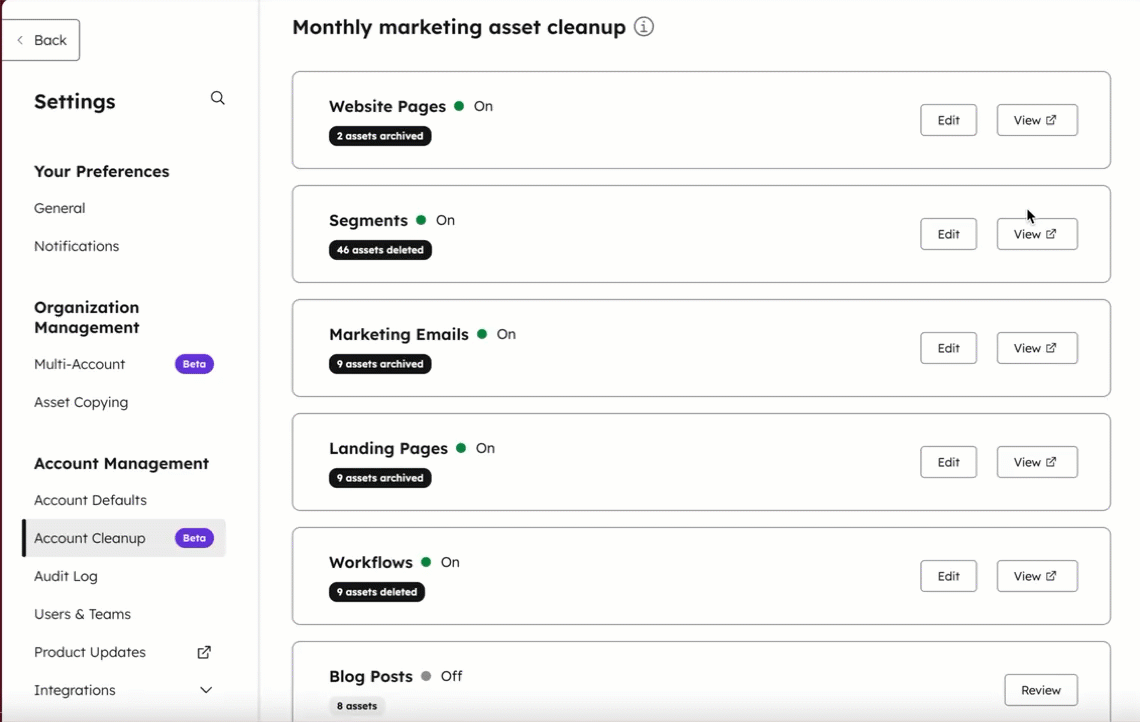Click the external link icon on Website Pages View button
Image resolution: width=1140 pixels, height=722 pixels.
point(1053,119)
